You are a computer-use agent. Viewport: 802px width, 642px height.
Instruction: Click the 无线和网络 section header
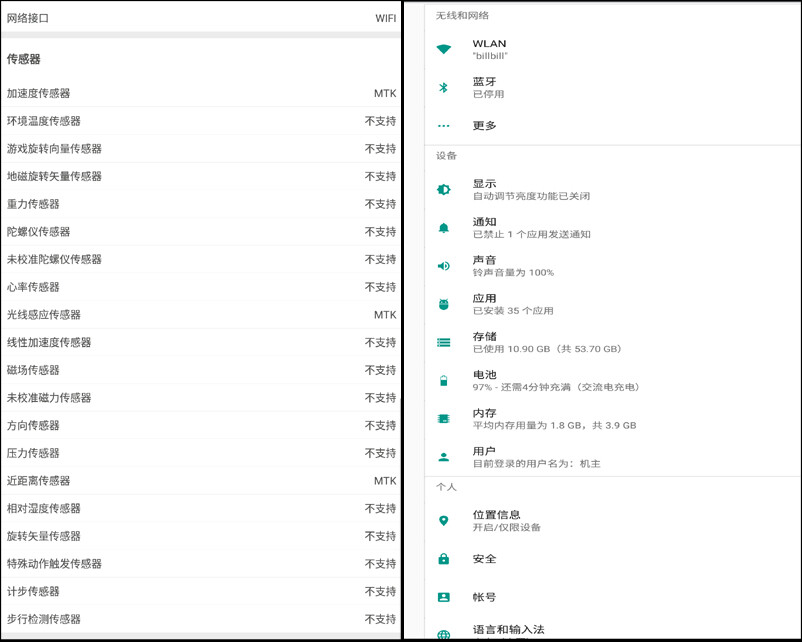tap(462, 15)
